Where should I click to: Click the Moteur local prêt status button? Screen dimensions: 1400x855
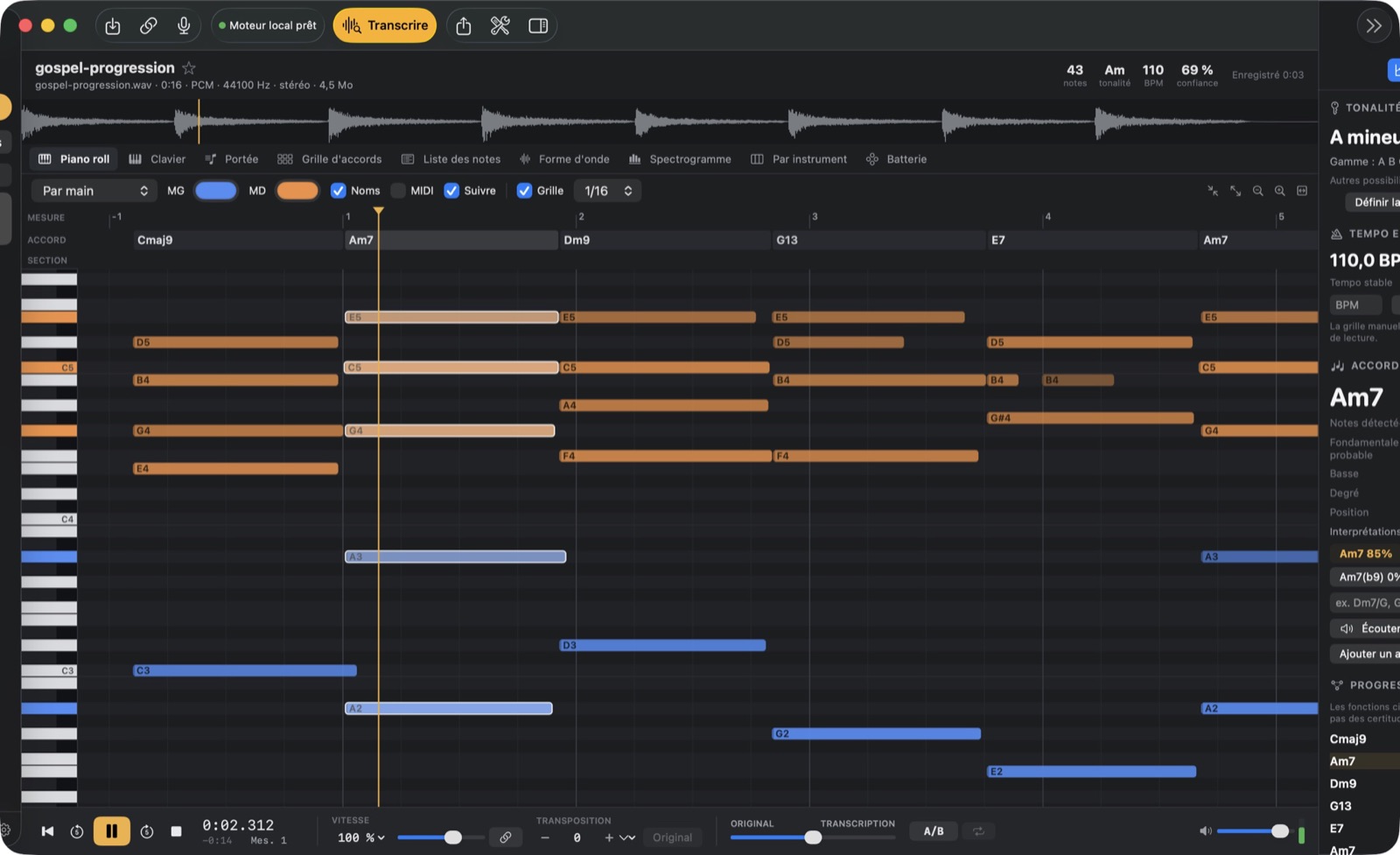pyautogui.click(x=268, y=25)
